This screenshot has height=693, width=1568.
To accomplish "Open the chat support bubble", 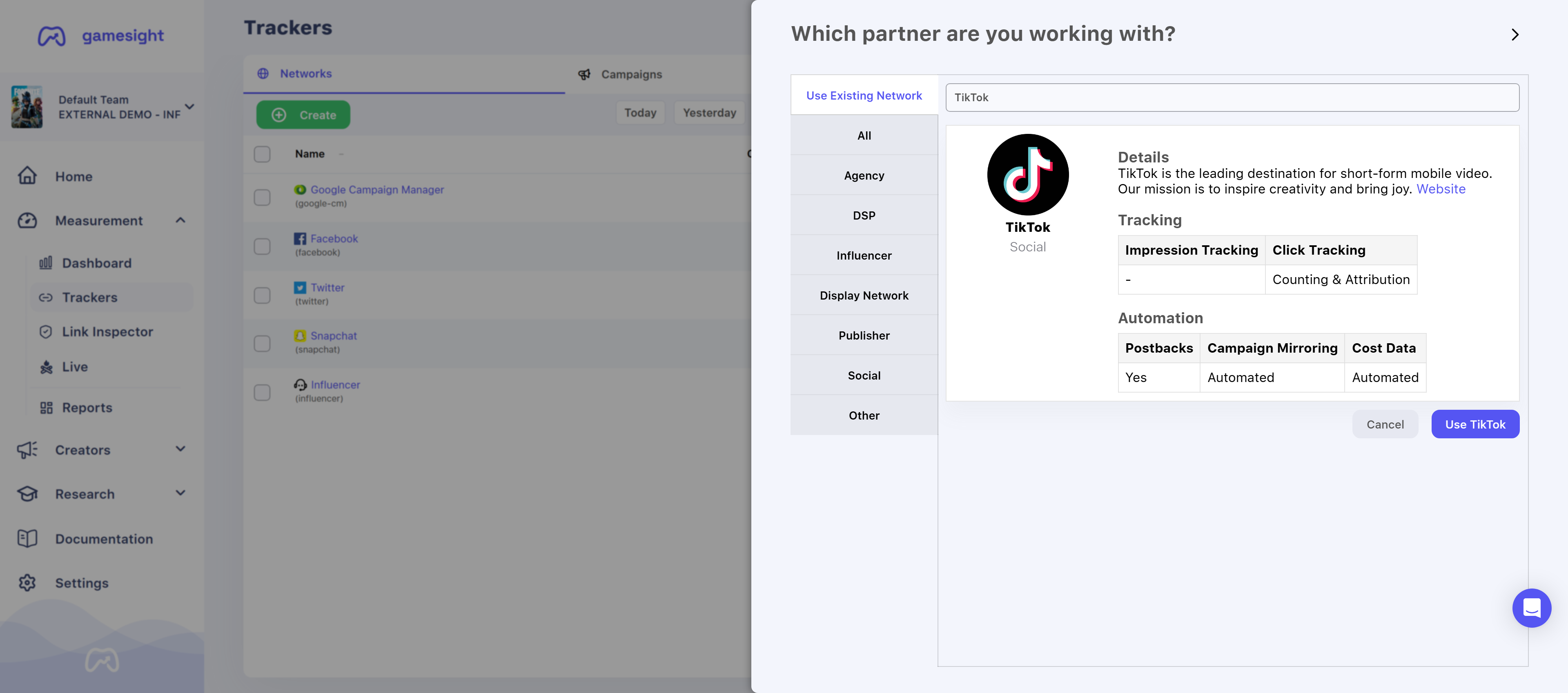I will (x=1532, y=607).
